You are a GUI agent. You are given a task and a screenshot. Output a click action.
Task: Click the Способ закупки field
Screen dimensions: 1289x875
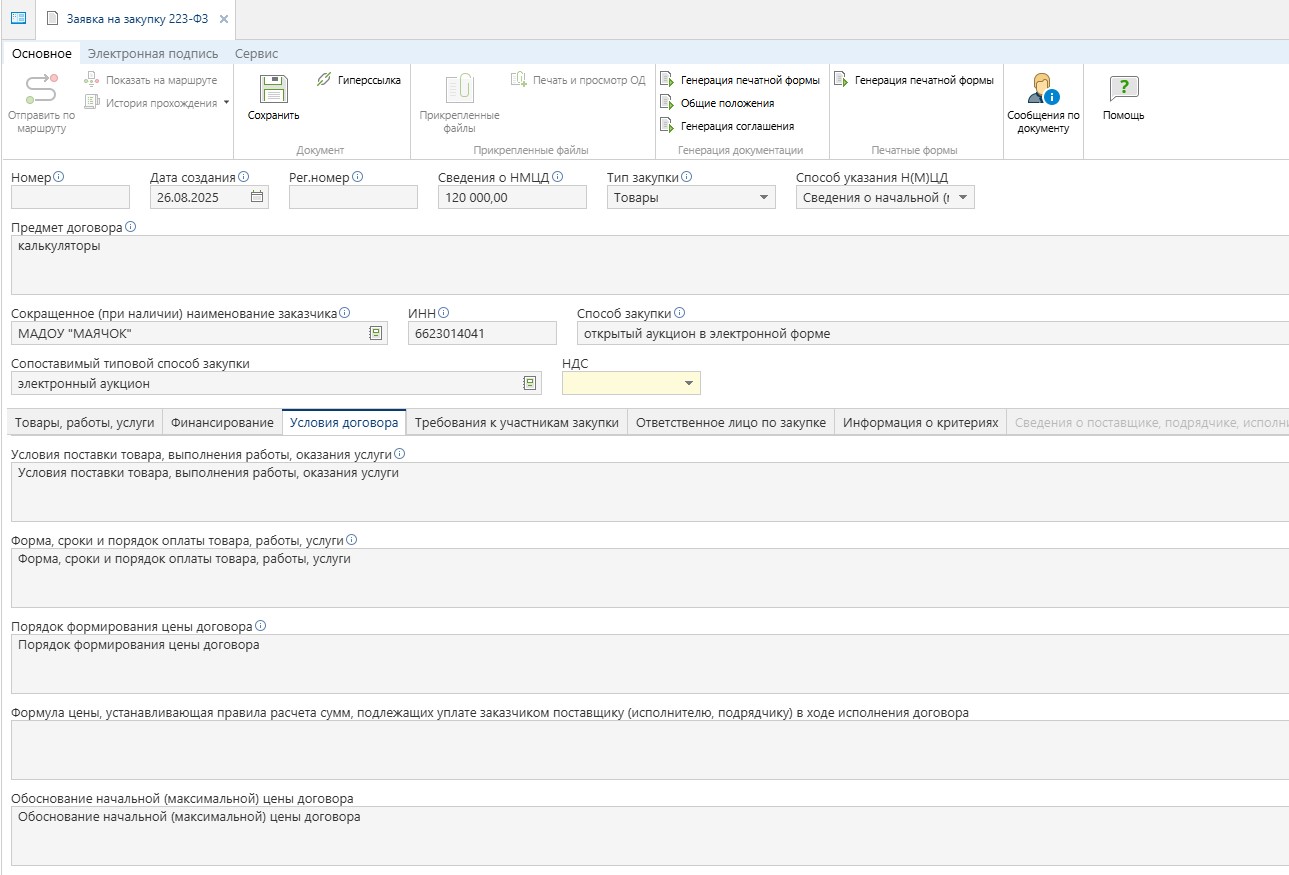pyautogui.click(x=933, y=333)
